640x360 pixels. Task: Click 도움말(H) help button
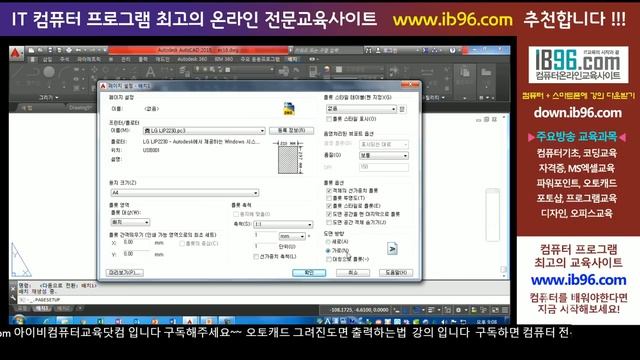coord(396,273)
